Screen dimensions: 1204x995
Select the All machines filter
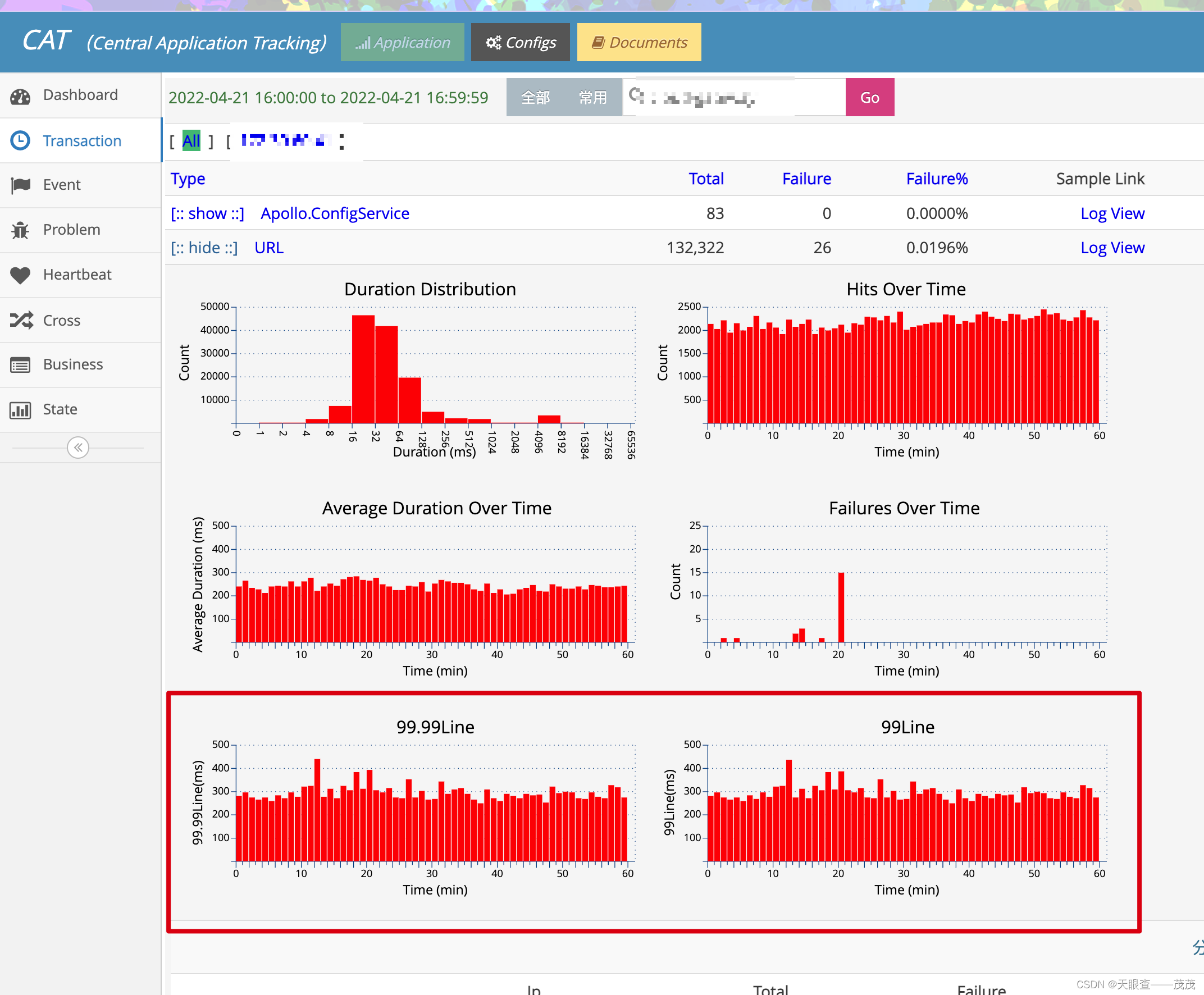coord(191,141)
